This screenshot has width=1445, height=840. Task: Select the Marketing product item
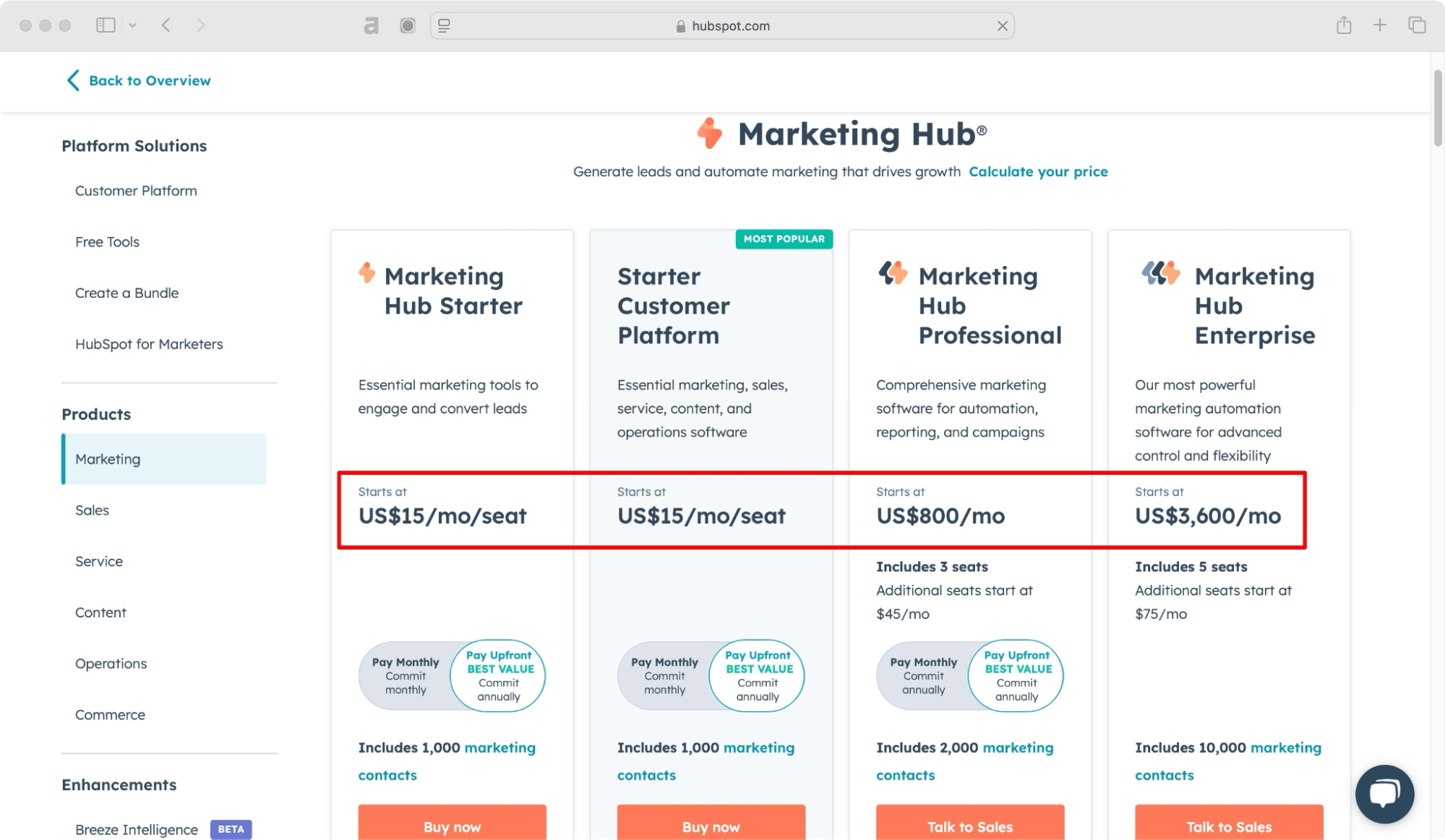click(x=164, y=459)
